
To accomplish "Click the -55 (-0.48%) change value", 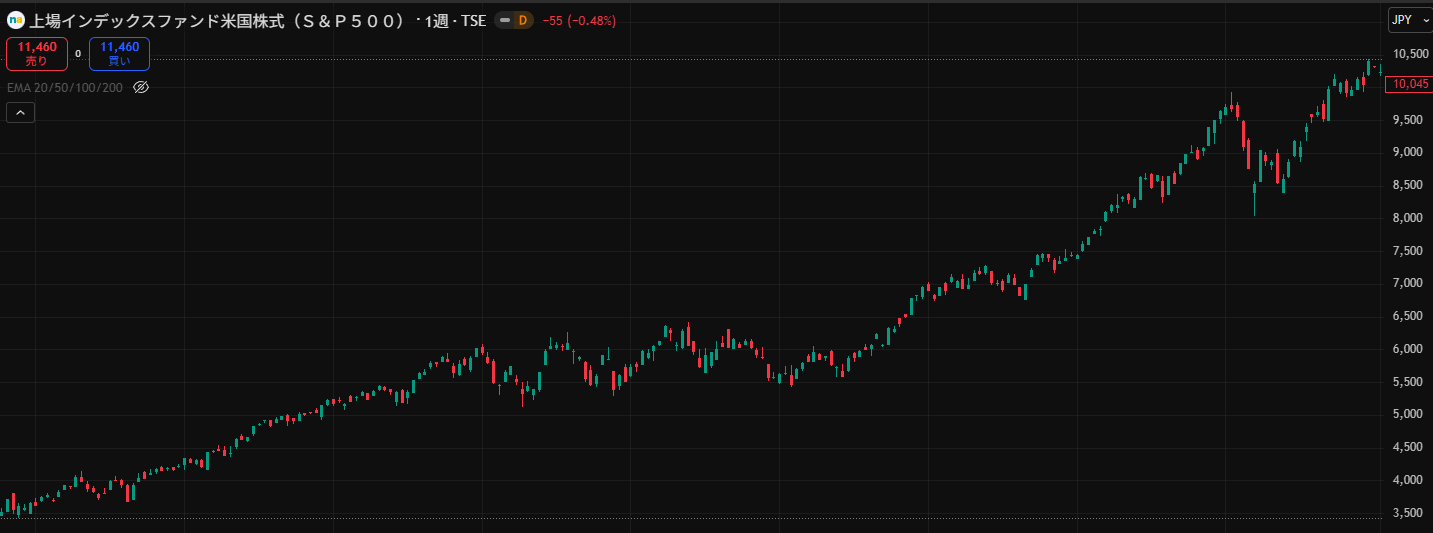I will tap(579, 20).
